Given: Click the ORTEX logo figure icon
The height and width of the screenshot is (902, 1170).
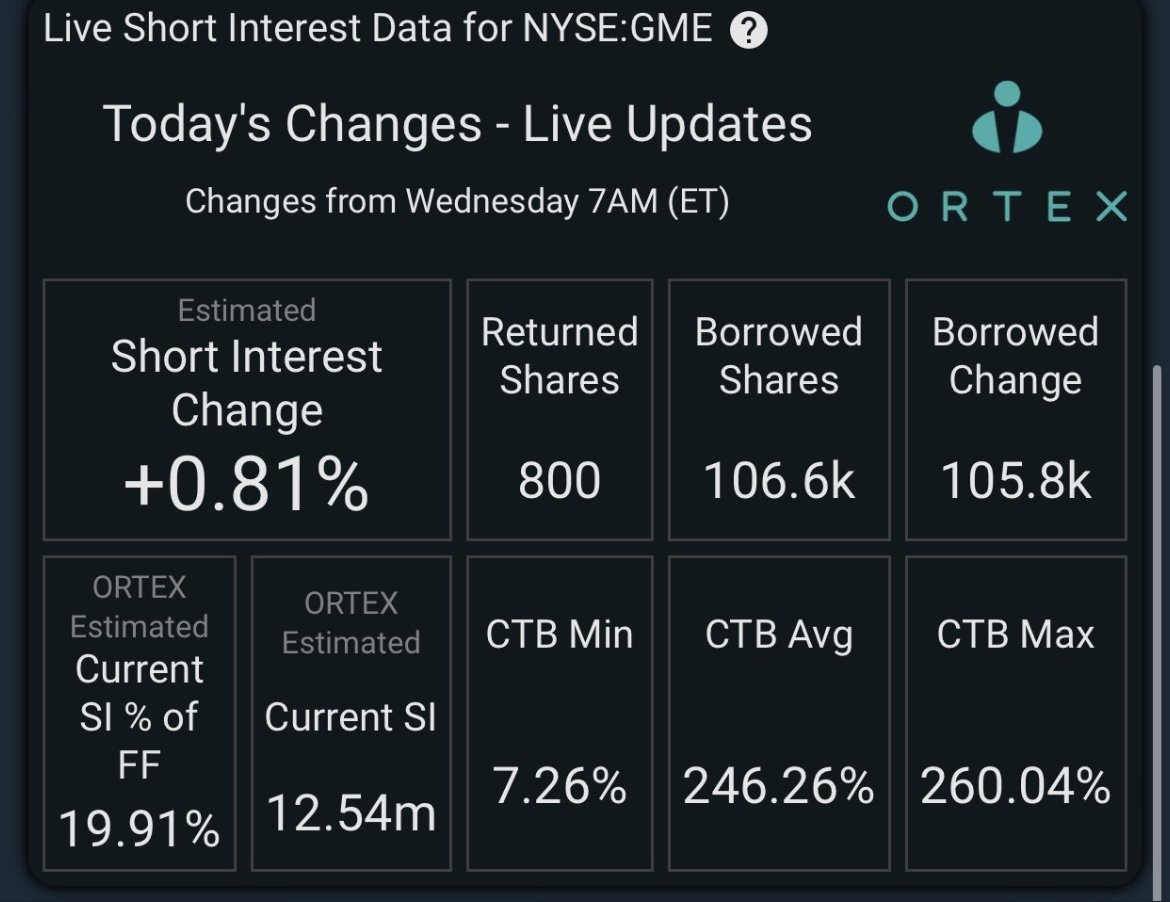Looking at the screenshot, I should (1007, 117).
